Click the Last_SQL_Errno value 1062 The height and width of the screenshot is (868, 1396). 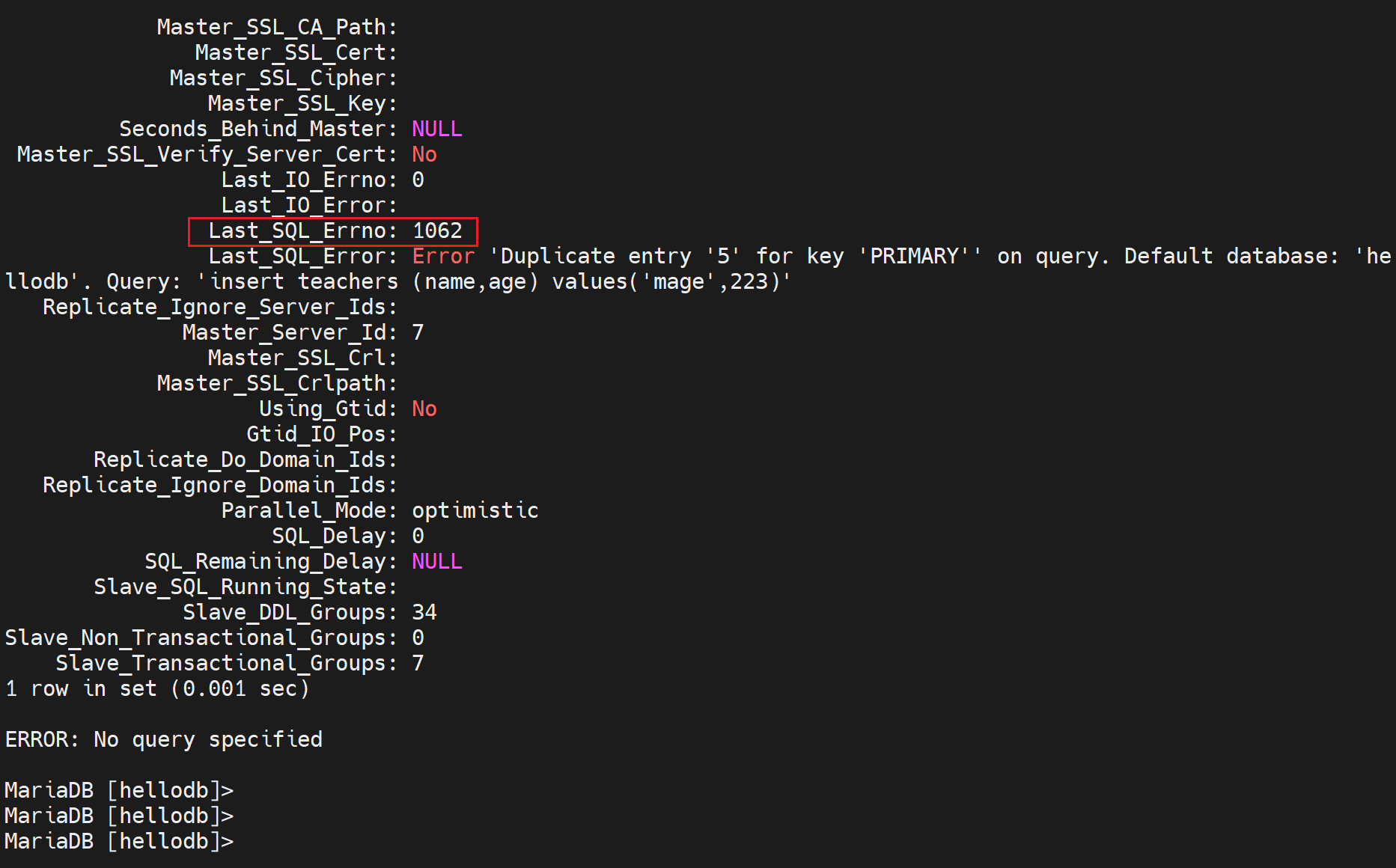point(437,230)
